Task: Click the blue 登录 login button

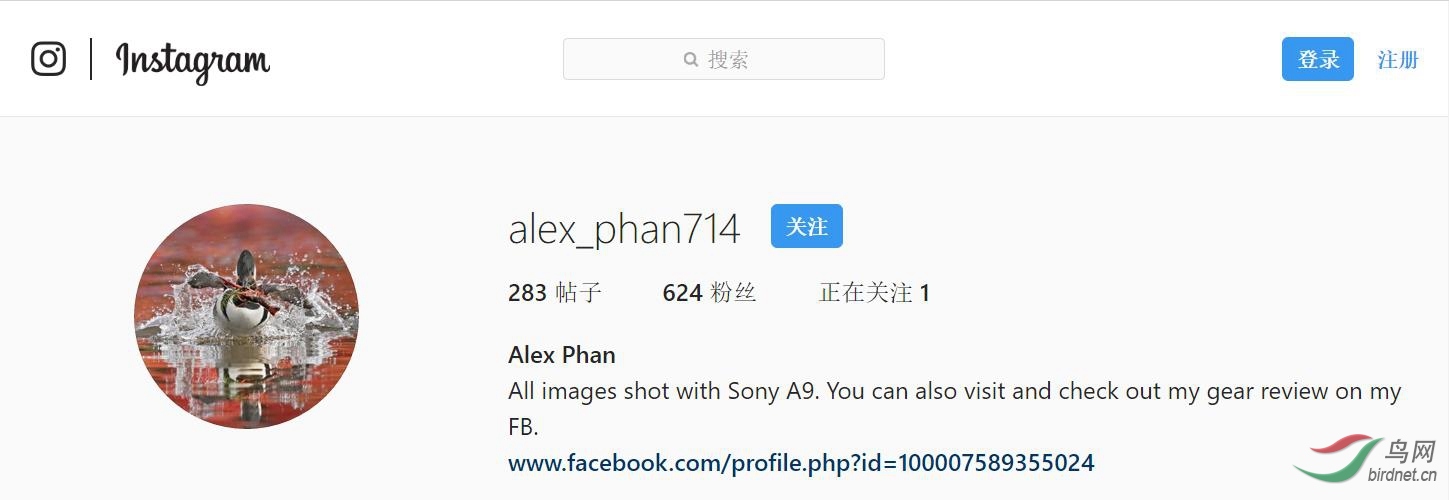Action: (x=1317, y=59)
